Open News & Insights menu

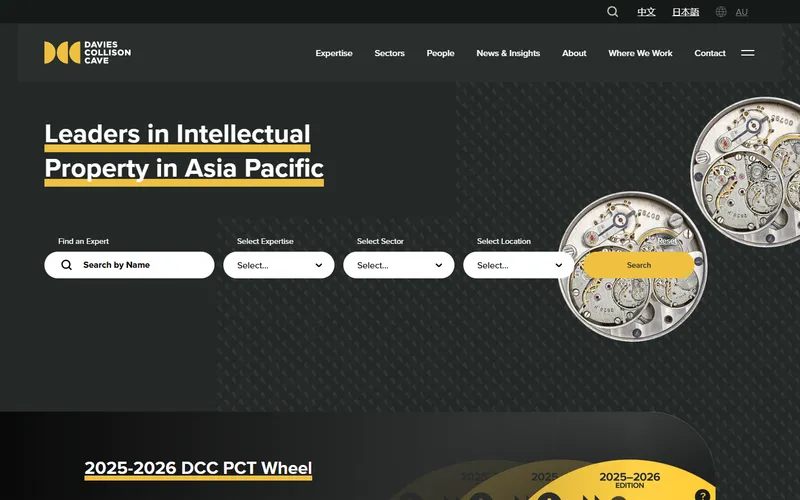pos(508,53)
